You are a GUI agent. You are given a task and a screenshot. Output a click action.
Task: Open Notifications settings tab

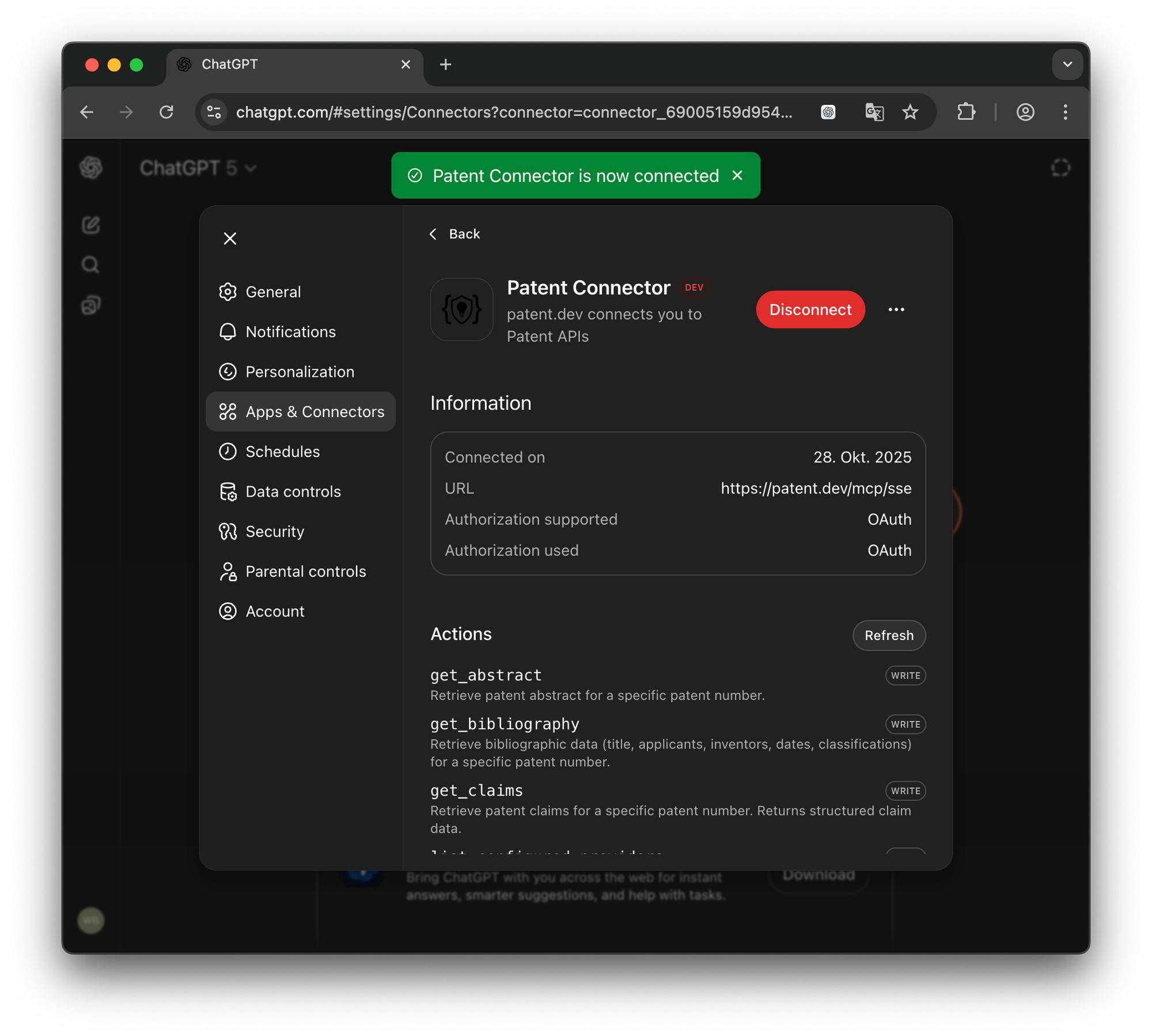(x=290, y=332)
